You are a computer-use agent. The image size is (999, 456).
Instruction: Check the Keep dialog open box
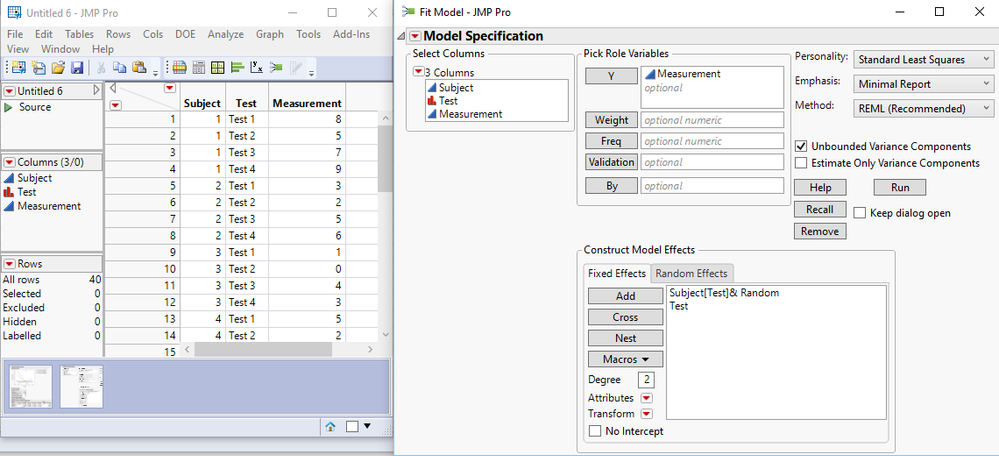pos(859,213)
